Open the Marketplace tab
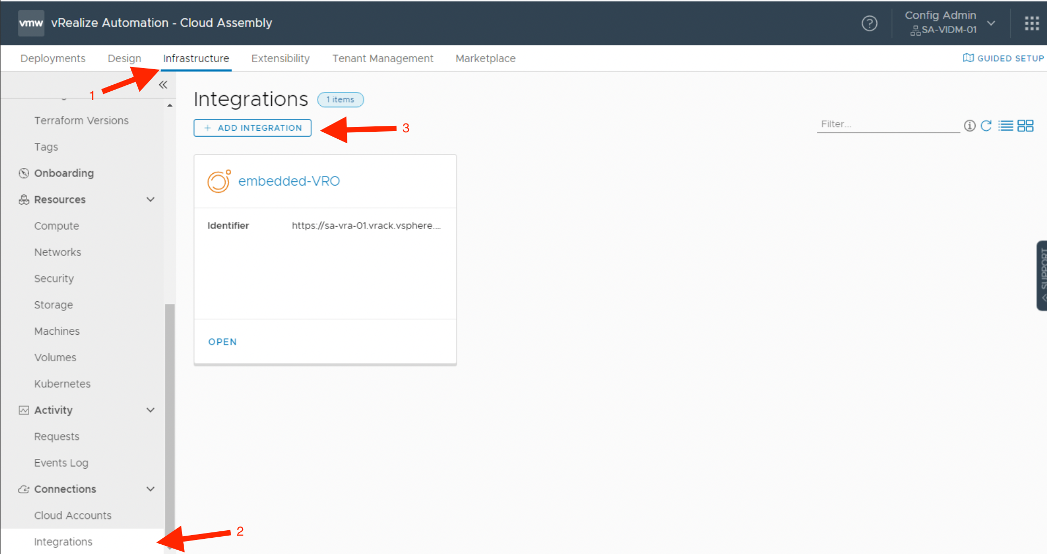Screen dimensions: 1048x554 click(x=485, y=58)
